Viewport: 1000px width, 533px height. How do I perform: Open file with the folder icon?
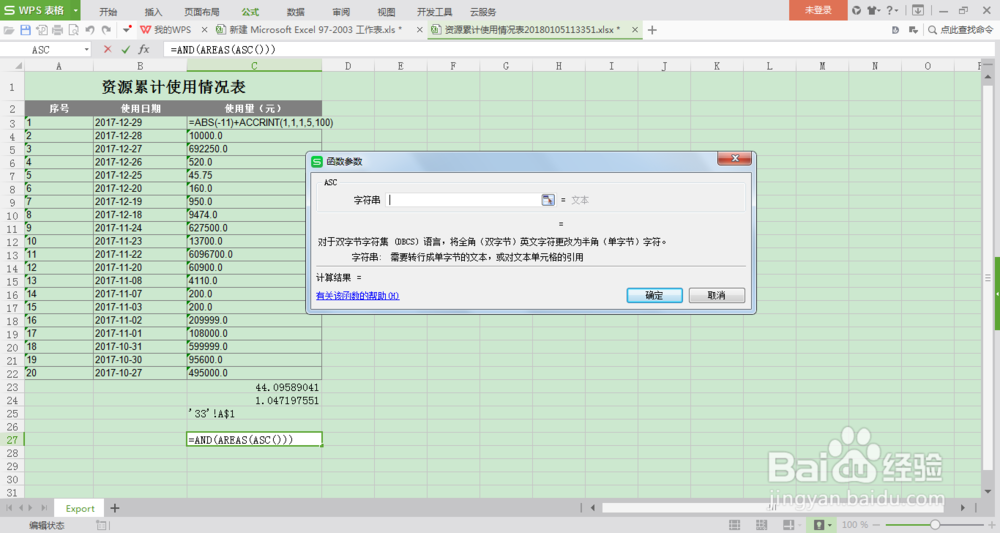(9, 30)
